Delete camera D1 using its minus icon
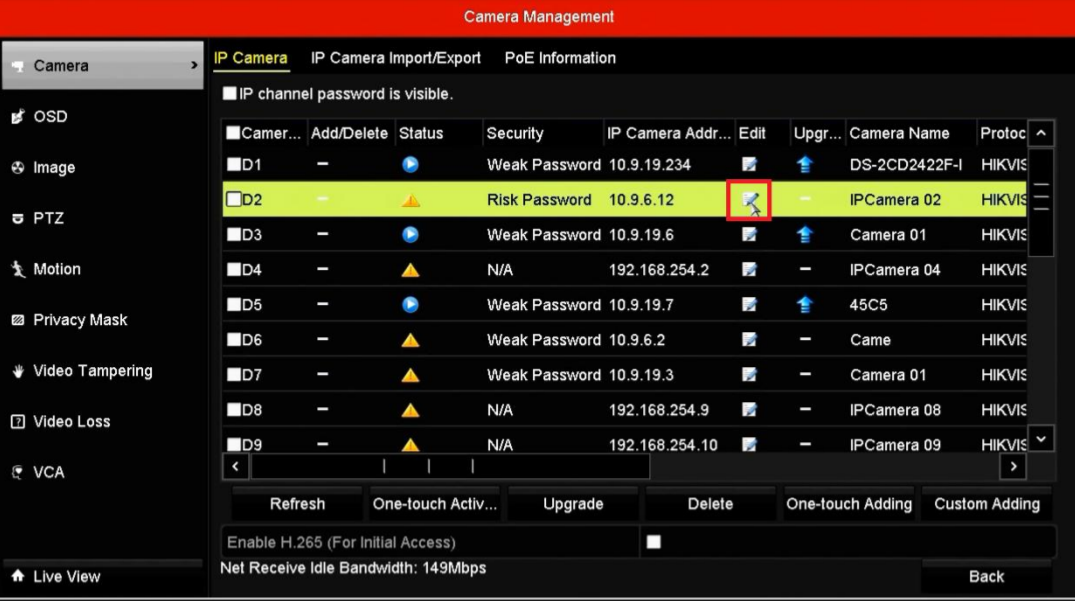 [322, 164]
